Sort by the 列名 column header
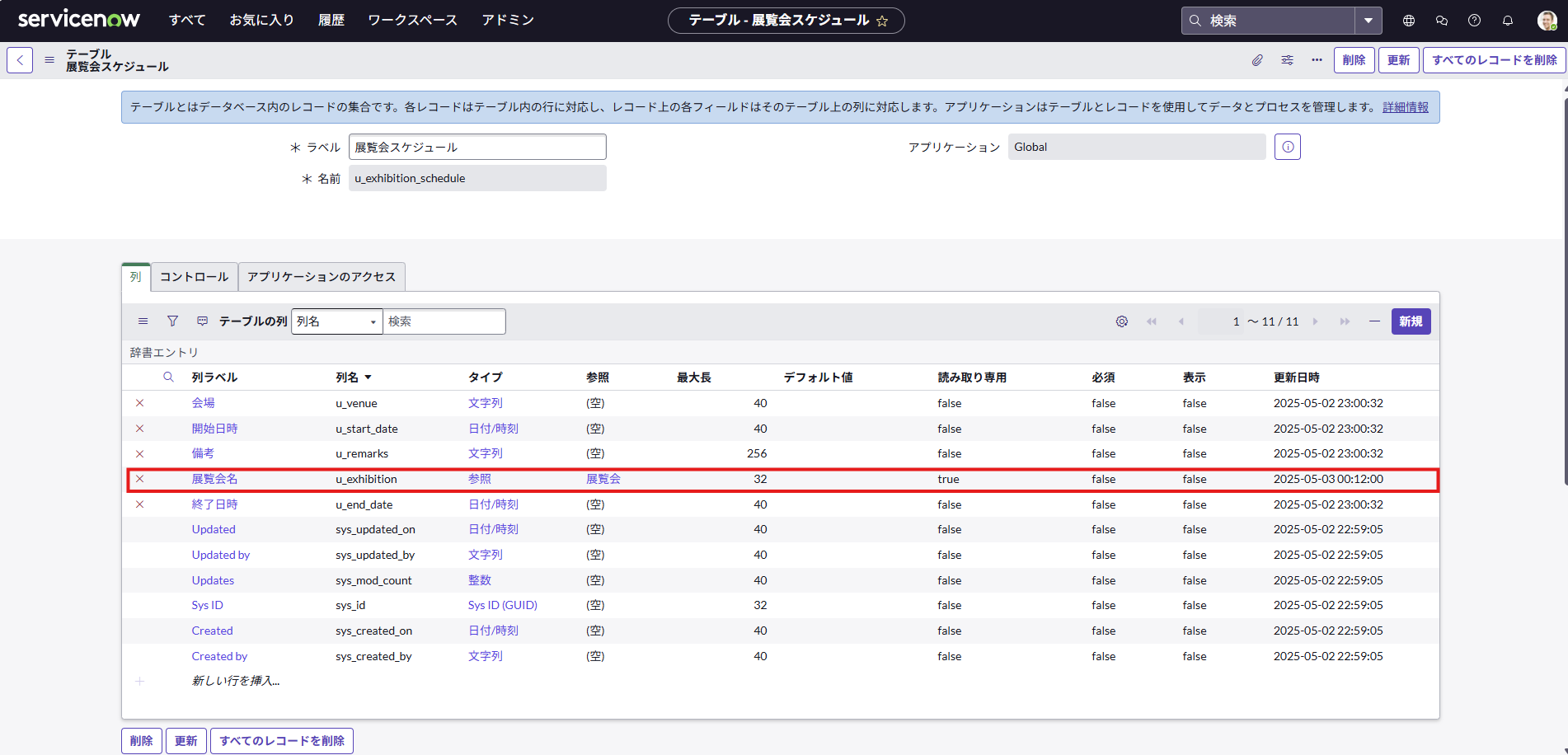1568x755 pixels. pos(347,377)
